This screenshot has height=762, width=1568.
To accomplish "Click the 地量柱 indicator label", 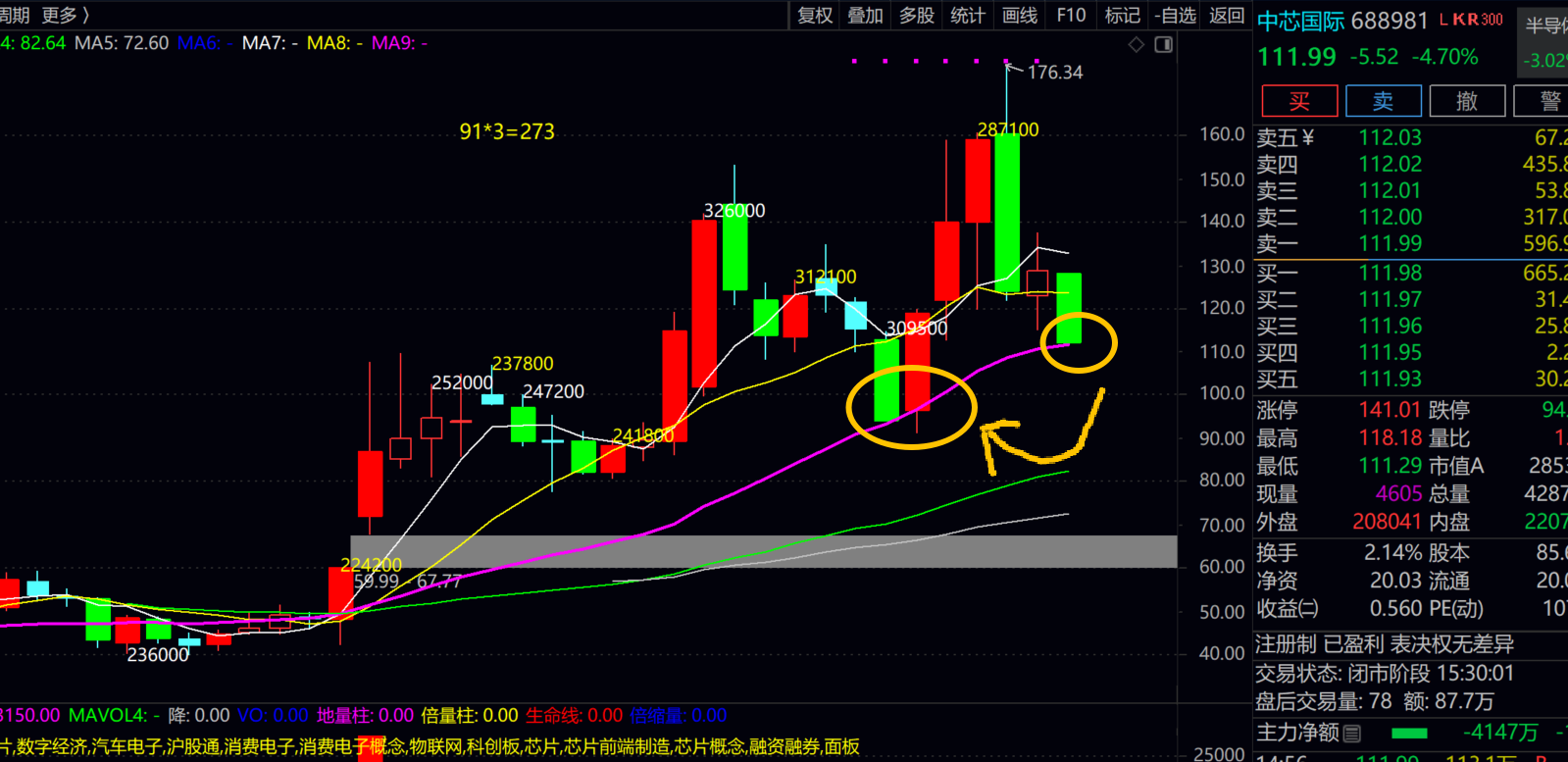I will coord(365,716).
